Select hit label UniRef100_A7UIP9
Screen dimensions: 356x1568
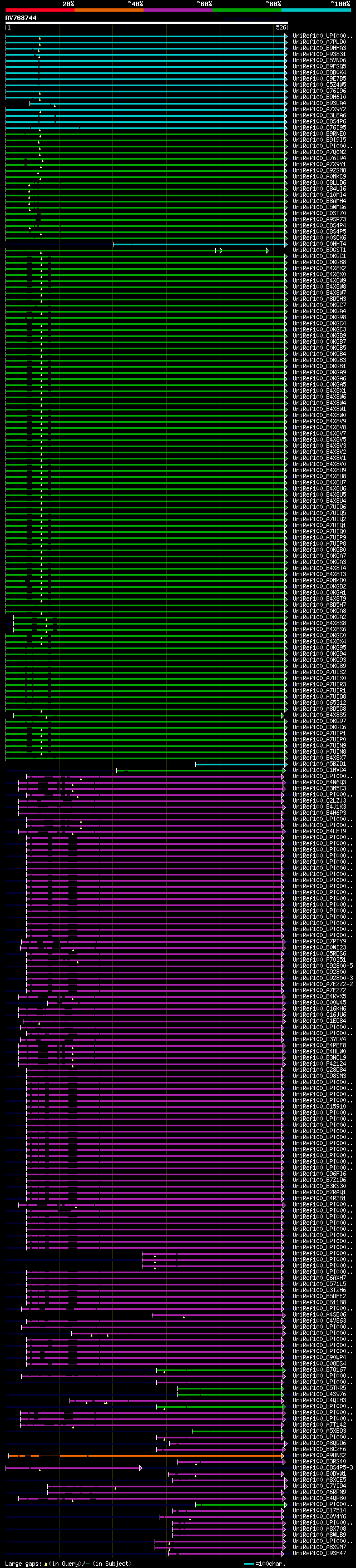(319, 538)
